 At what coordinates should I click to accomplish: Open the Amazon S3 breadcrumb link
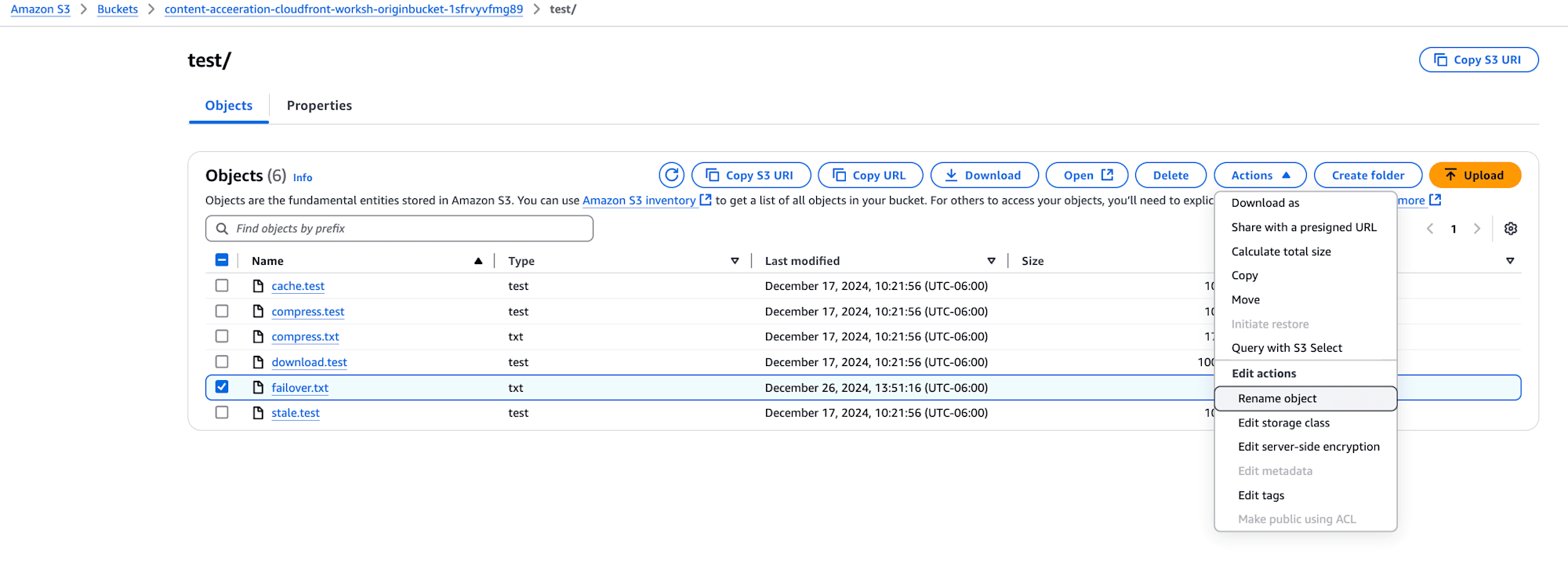pyautogui.click(x=40, y=9)
